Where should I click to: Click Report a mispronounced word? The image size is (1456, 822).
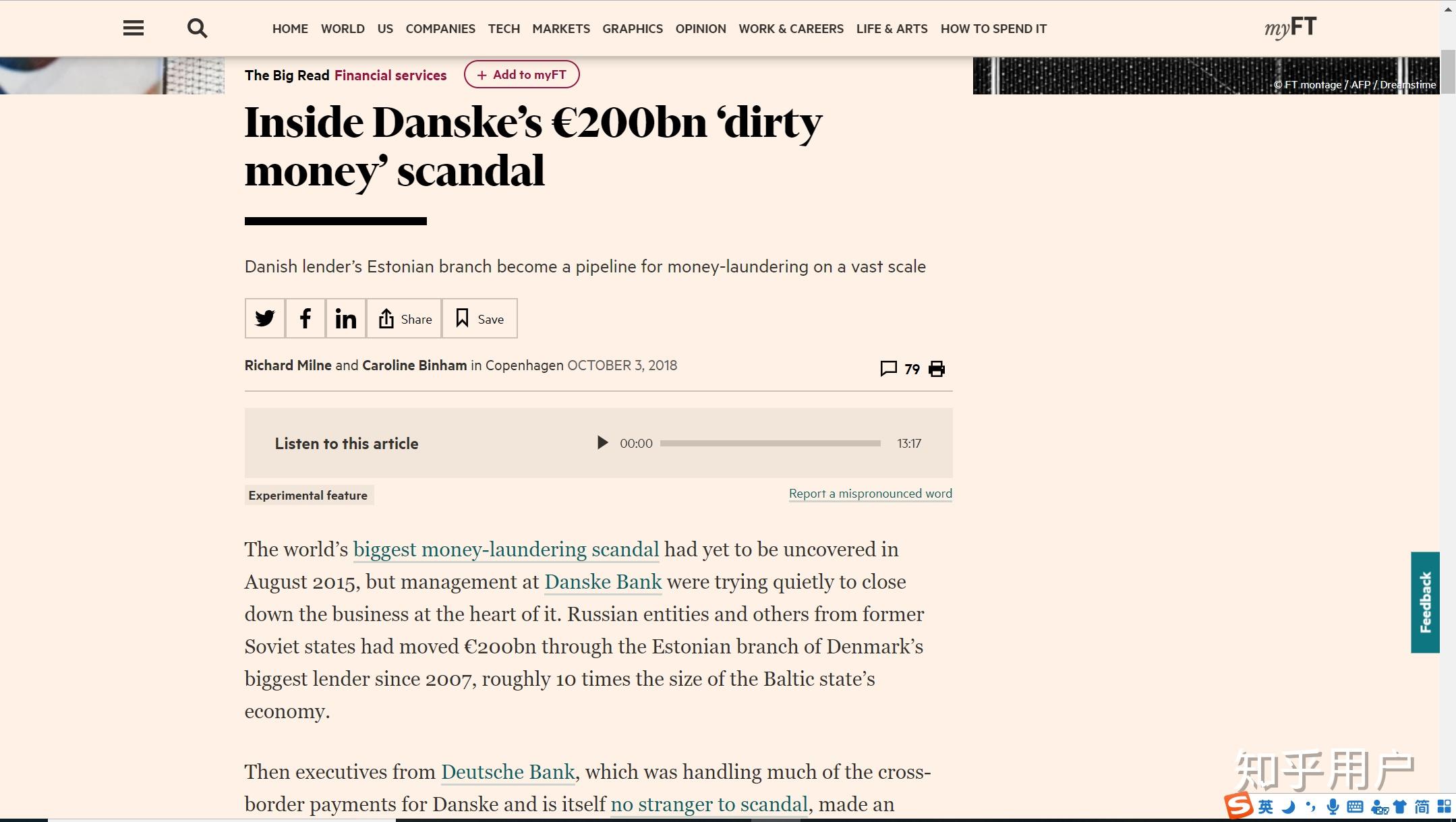click(x=871, y=494)
